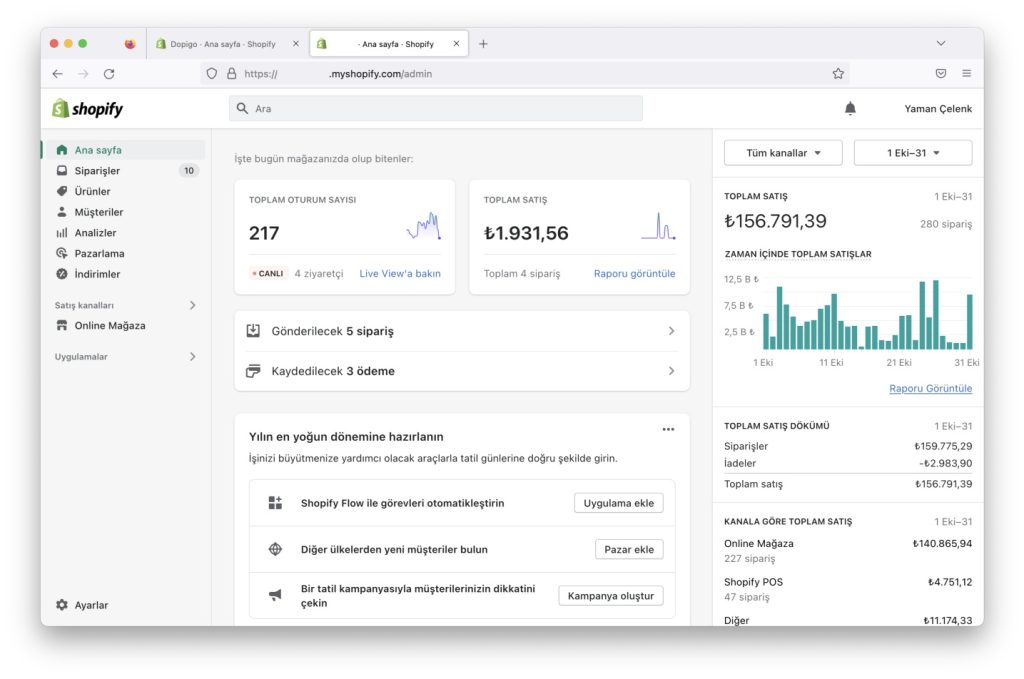Click Raporu görüntüle link in sales card
This screenshot has width=1024, height=679.
pyautogui.click(x=634, y=274)
